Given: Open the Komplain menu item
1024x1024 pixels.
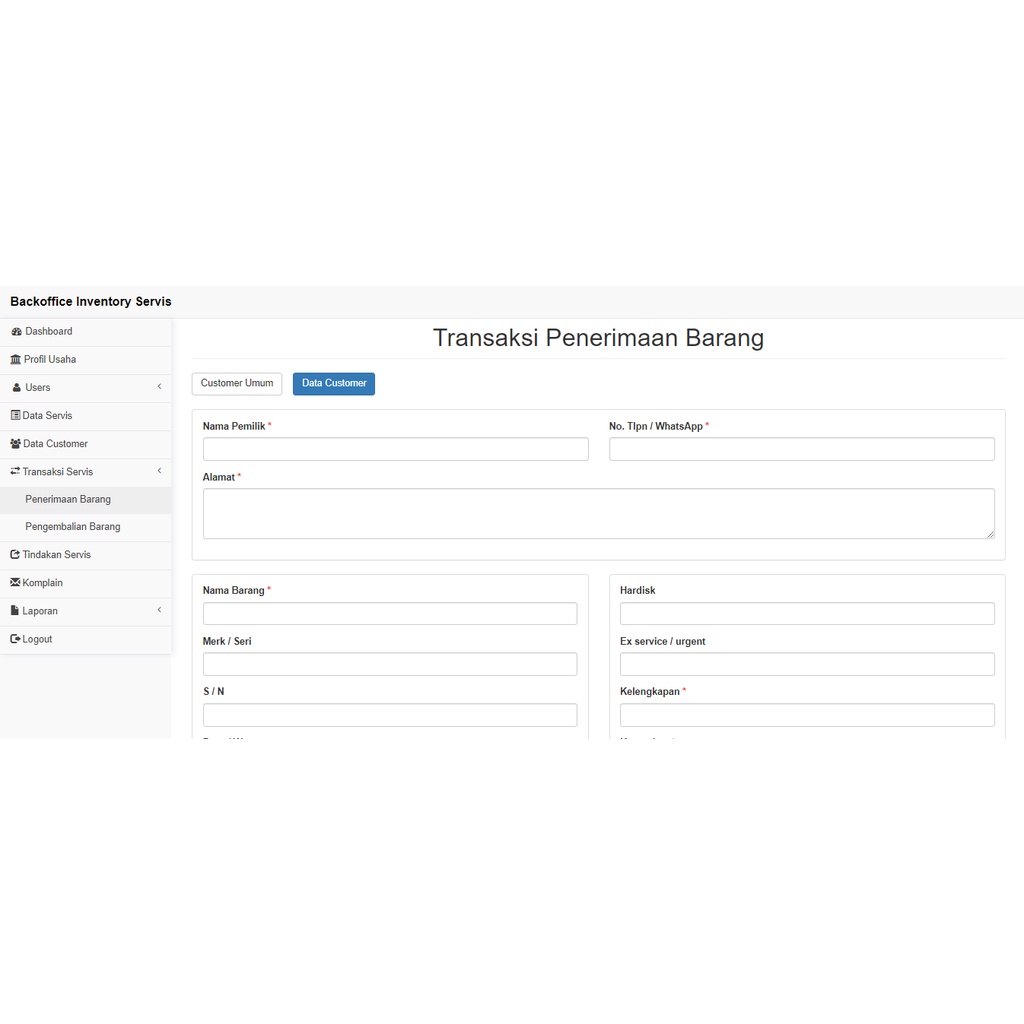Looking at the screenshot, I should 86,583.
